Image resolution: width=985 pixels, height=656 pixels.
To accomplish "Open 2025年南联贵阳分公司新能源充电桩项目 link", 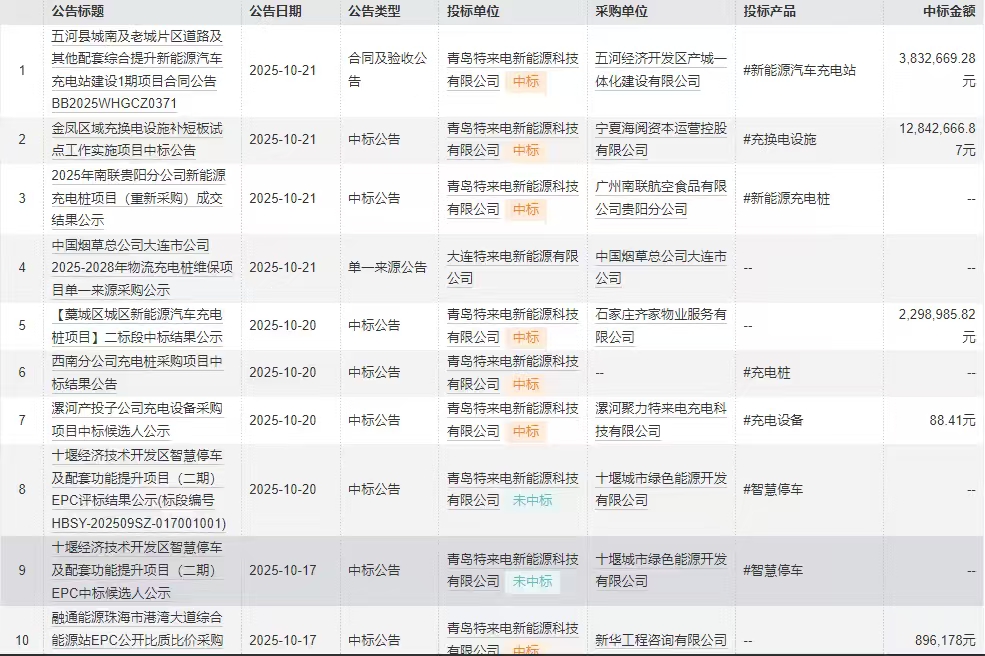I will pos(138,198).
